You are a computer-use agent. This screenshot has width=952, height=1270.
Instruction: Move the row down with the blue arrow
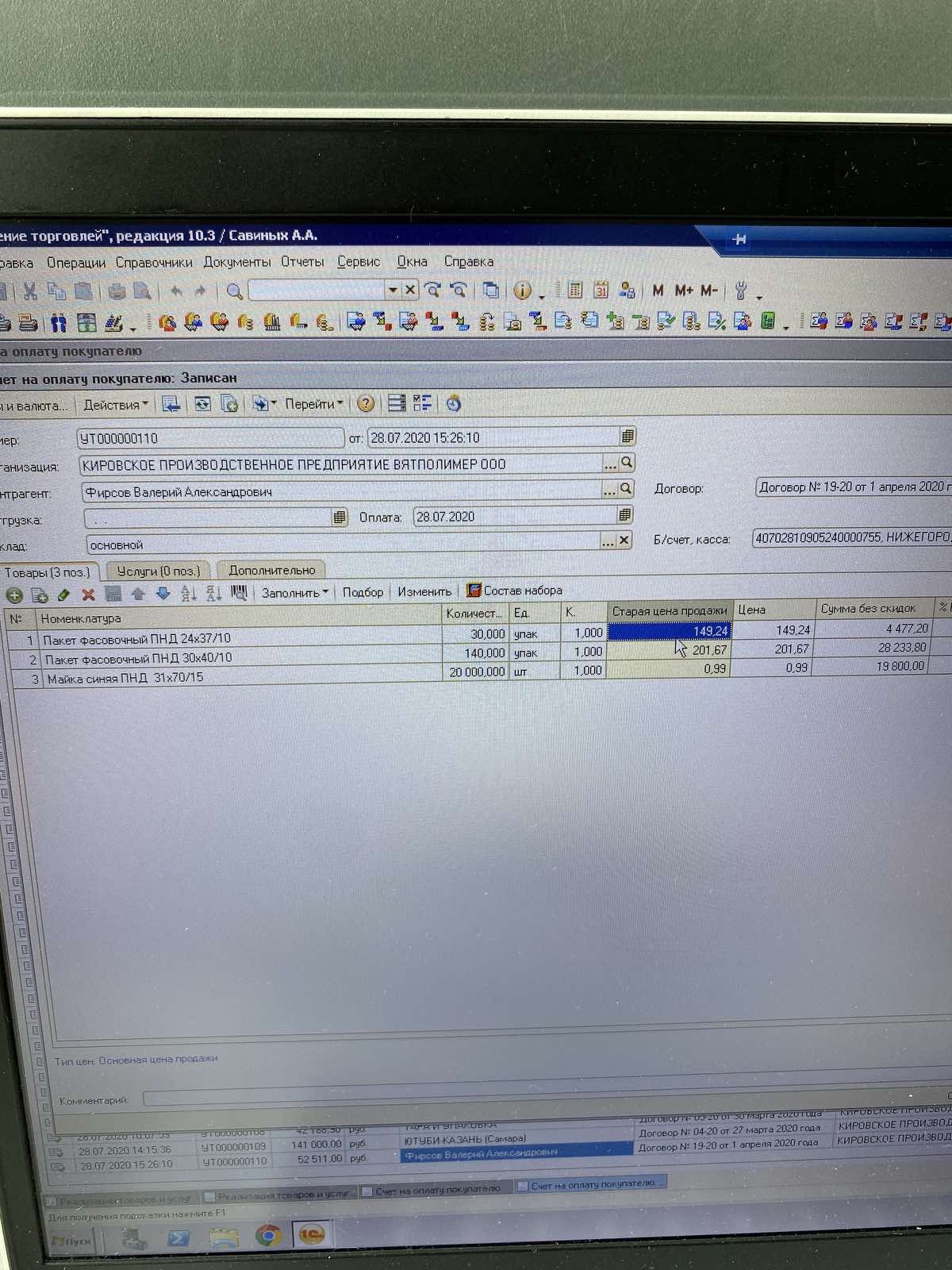click(x=163, y=593)
